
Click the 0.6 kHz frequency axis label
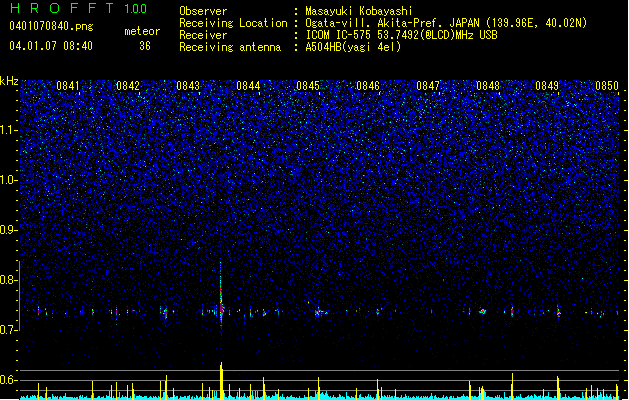(8, 380)
